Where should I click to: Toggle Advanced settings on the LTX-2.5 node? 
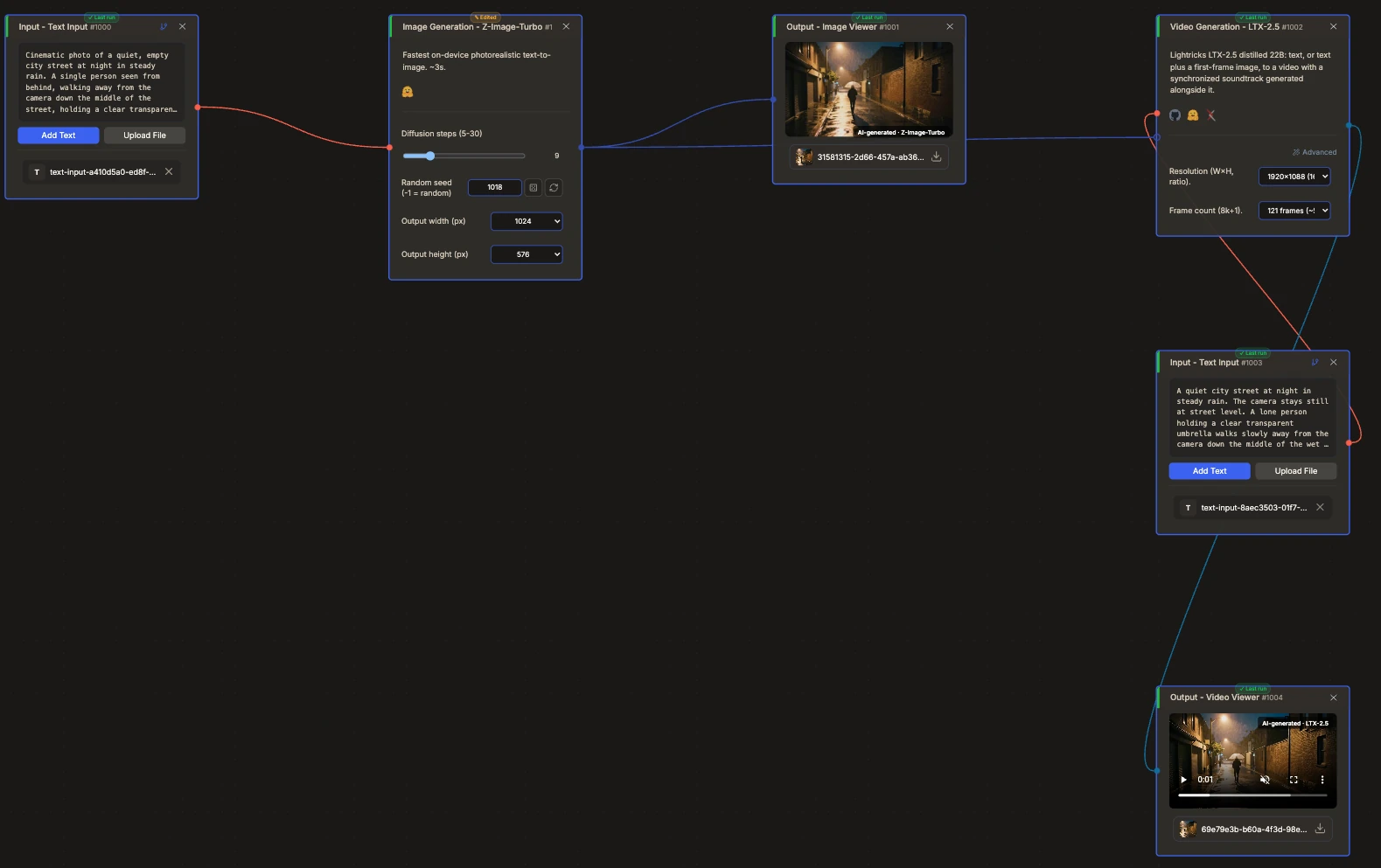(x=1315, y=152)
